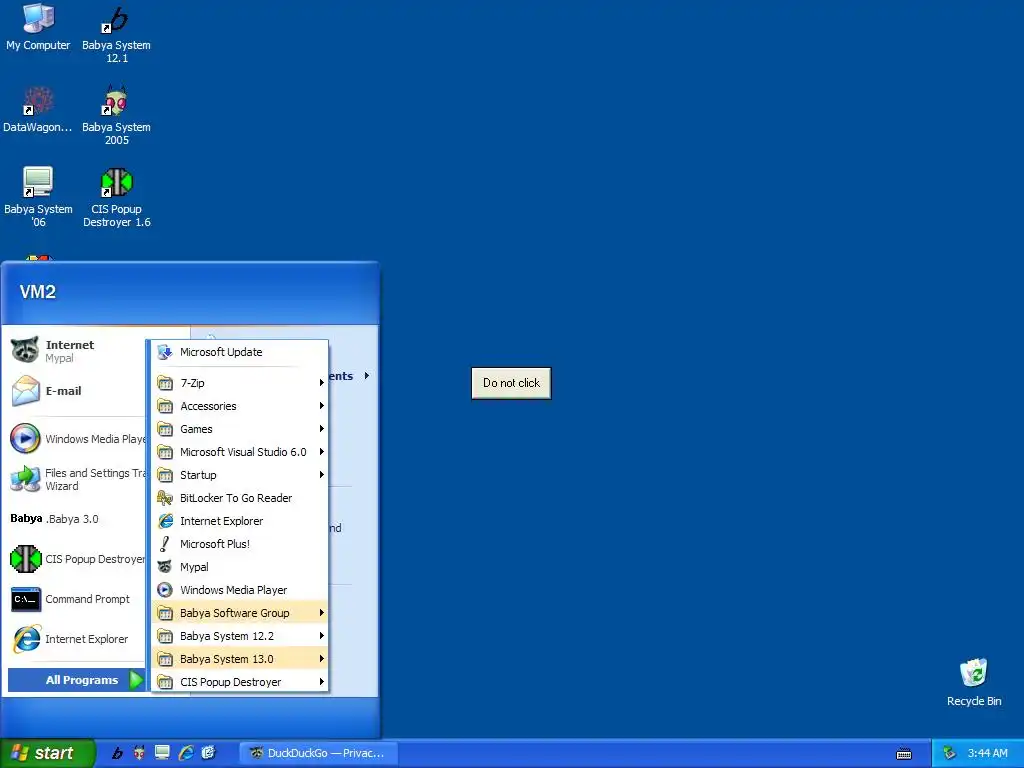This screenshot has width=1024, height=768.
Task: Launch Internet Explorer in start menu left pane
Action: [76, 639]
